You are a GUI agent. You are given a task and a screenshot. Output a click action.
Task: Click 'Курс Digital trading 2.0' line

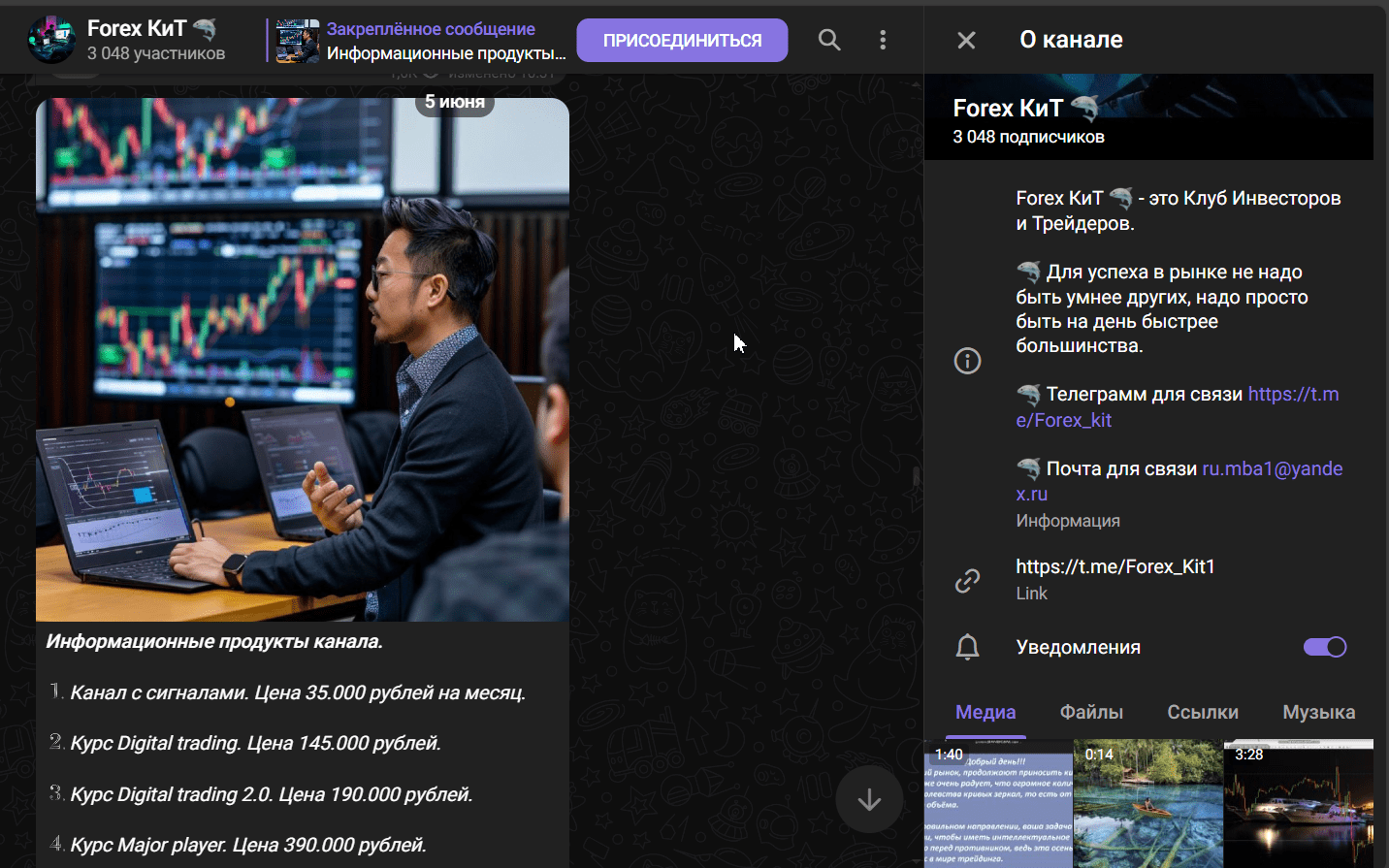(x=261, y=794)
